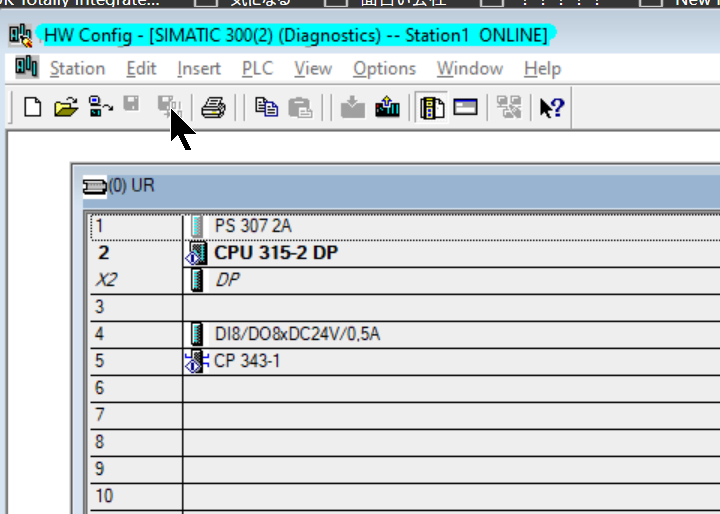Select the DI8/DO8xDC24V/0,5A module row
The height and width of the screenshot is (514, 720).
[x=405, y=334]
